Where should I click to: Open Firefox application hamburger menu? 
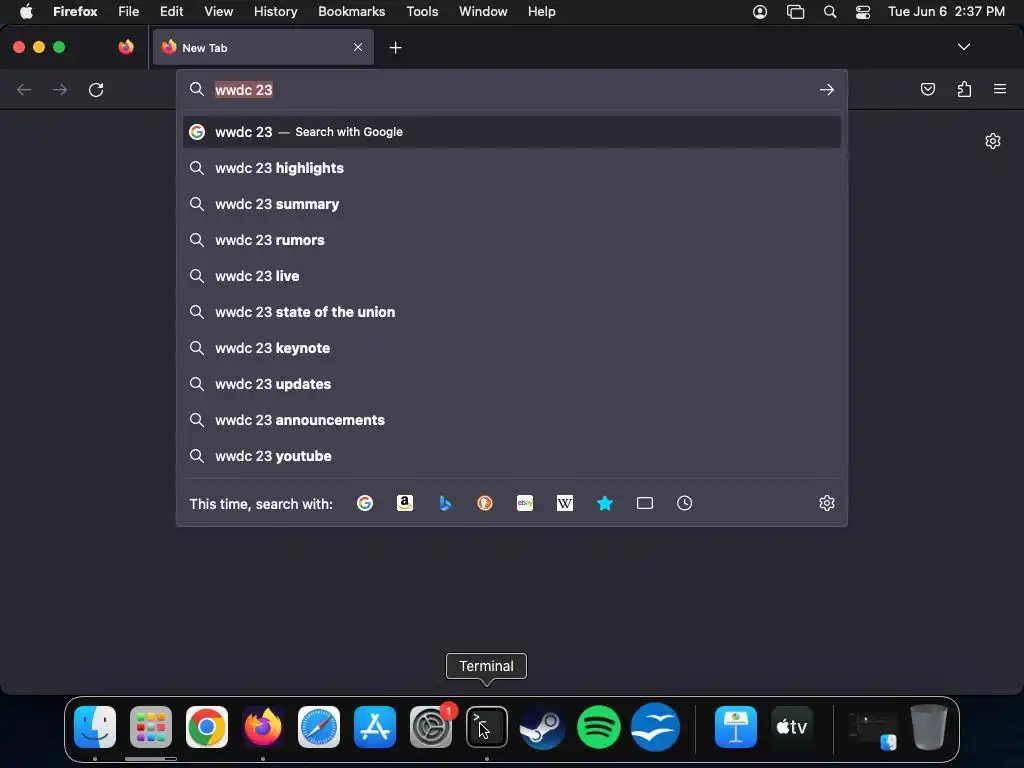click(1000, 89)
